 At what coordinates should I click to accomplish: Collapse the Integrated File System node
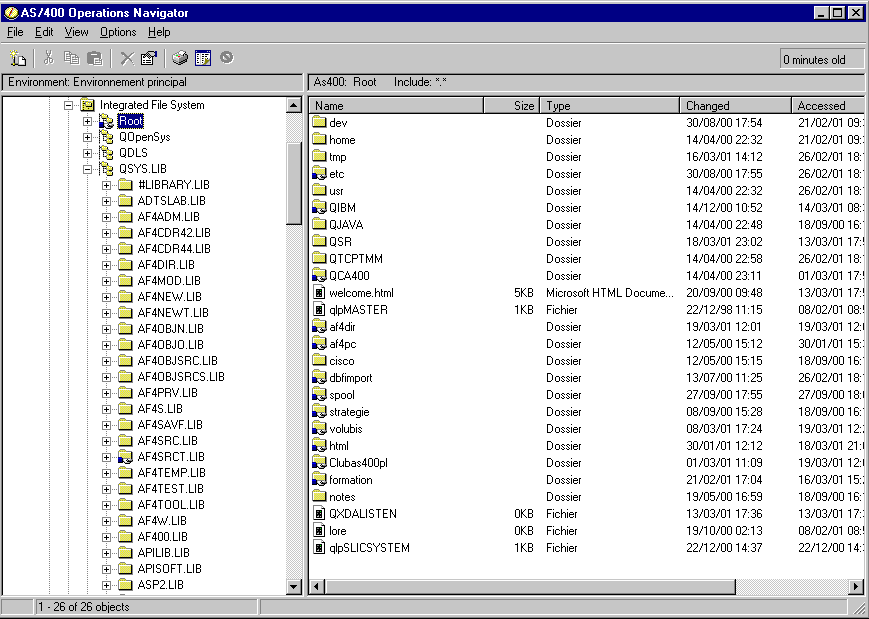pos(69,105)
